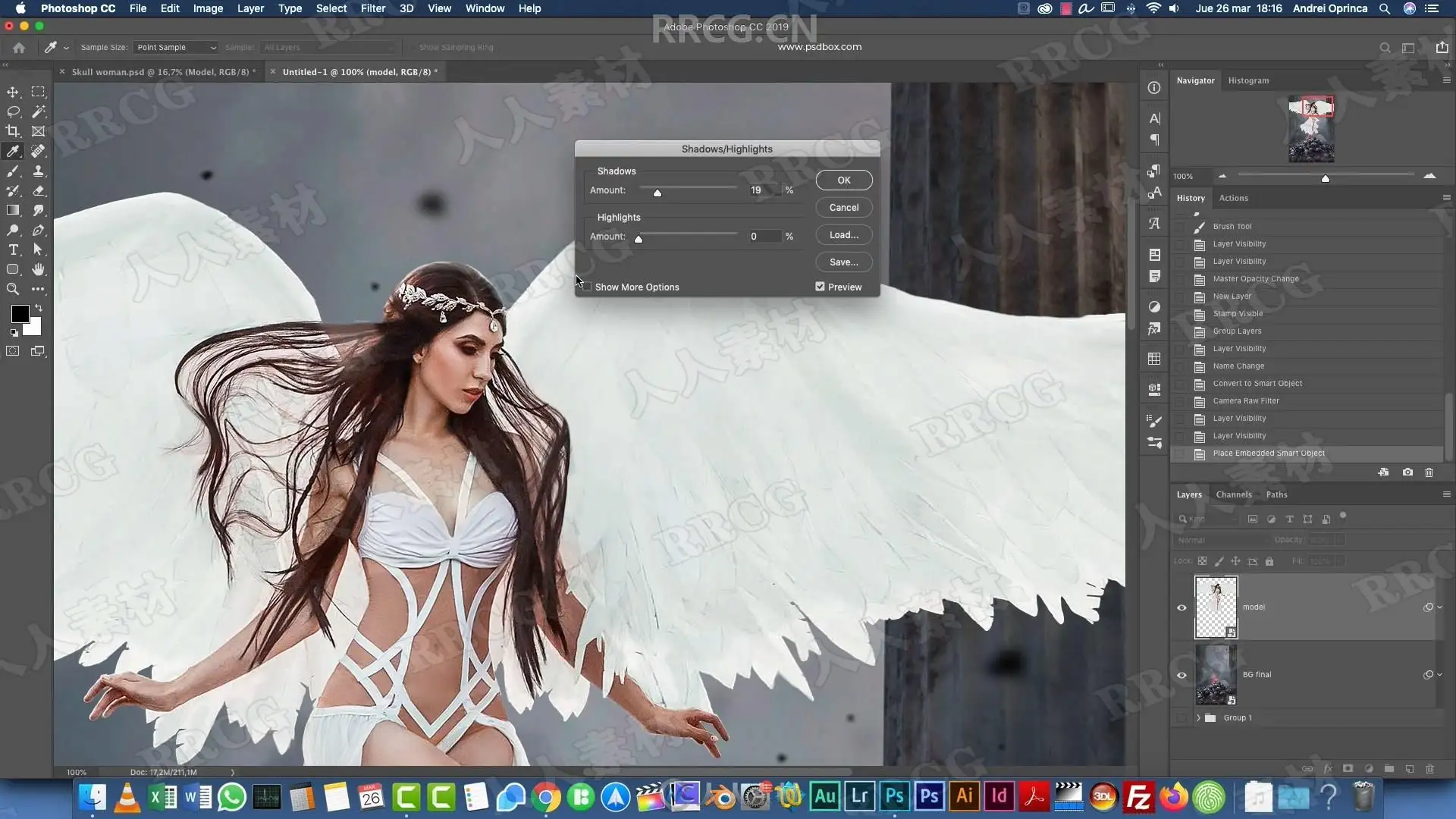Select the Hand tool
The image size is (1456, 819).
(38, 269)
